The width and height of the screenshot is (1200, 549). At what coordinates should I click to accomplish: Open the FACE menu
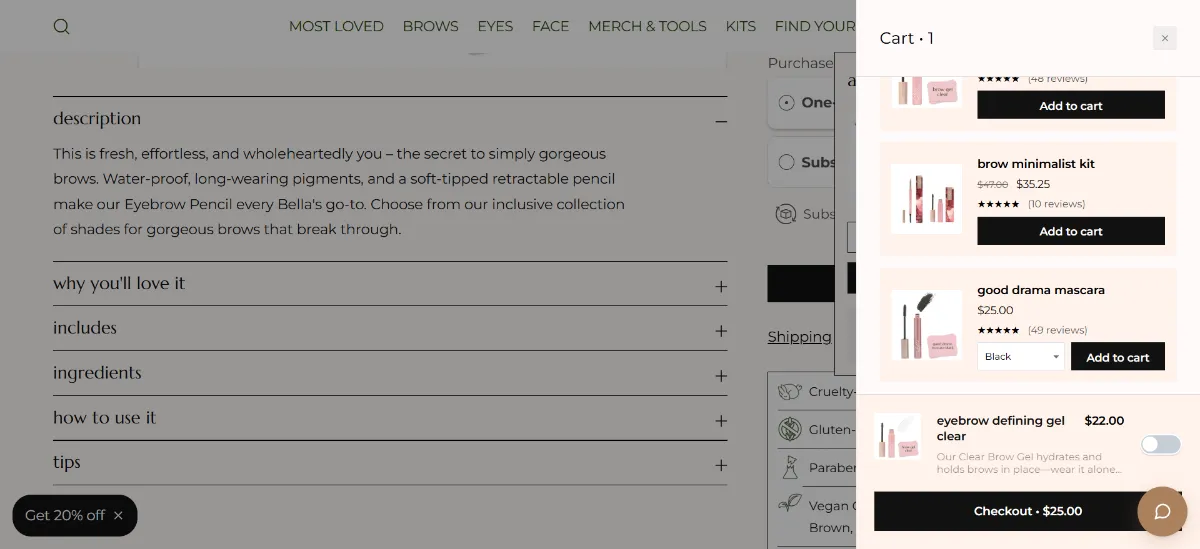coord(550,26)
